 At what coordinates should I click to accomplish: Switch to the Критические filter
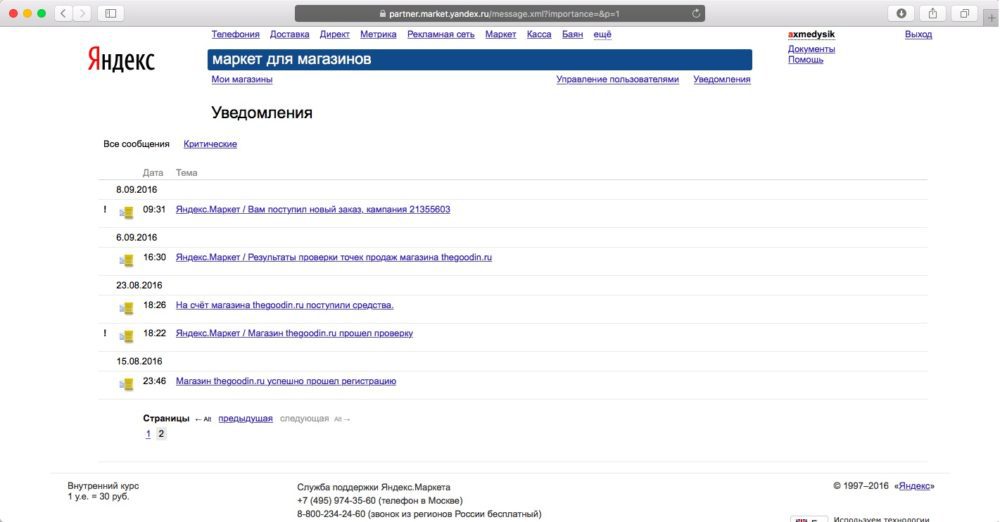210,144
